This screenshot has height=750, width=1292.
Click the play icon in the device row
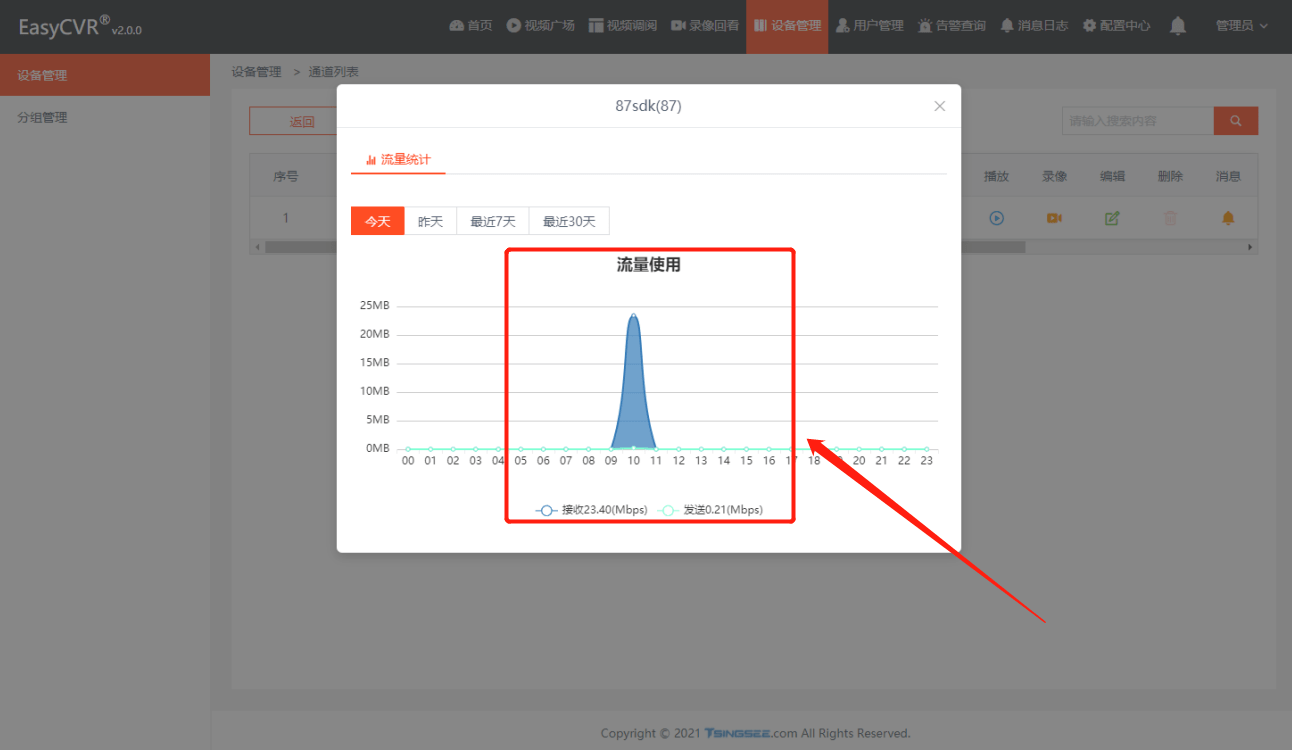tap(996, 218)
